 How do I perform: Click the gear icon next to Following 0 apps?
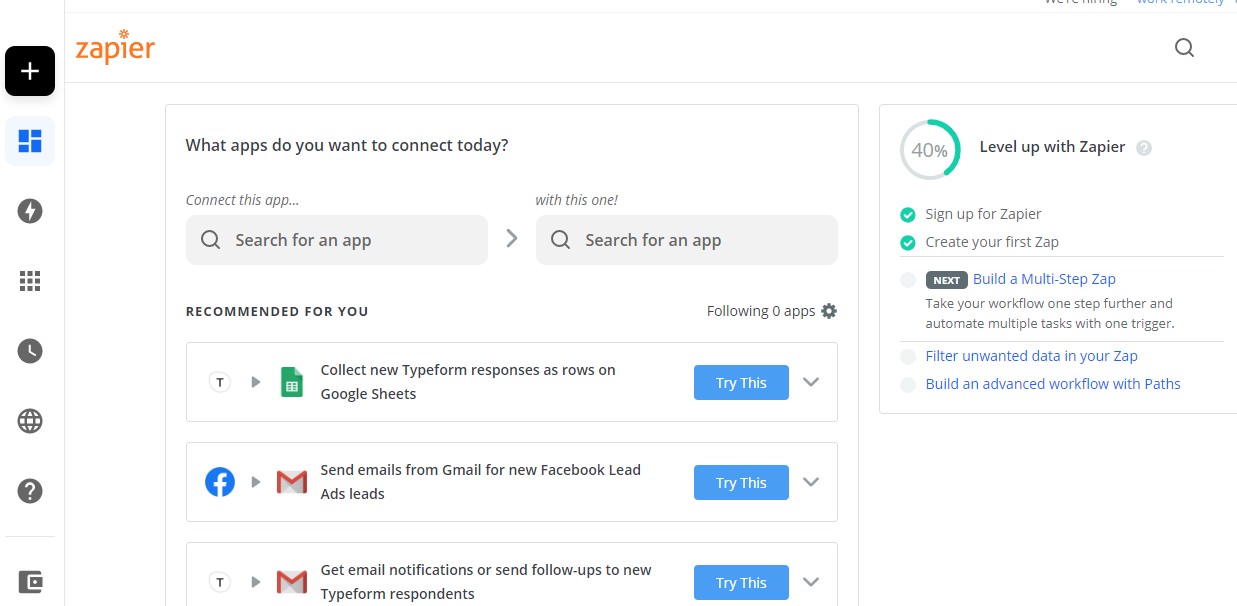(x=829, y=311)
